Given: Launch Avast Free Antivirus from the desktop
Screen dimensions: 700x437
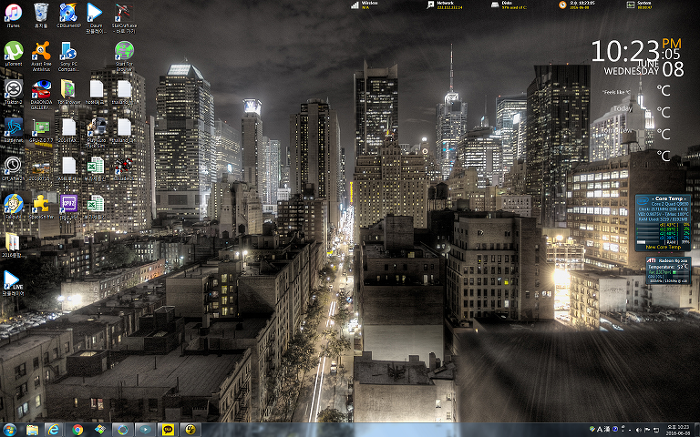Looking at the screenshot, I should click(x=41, y=54).
